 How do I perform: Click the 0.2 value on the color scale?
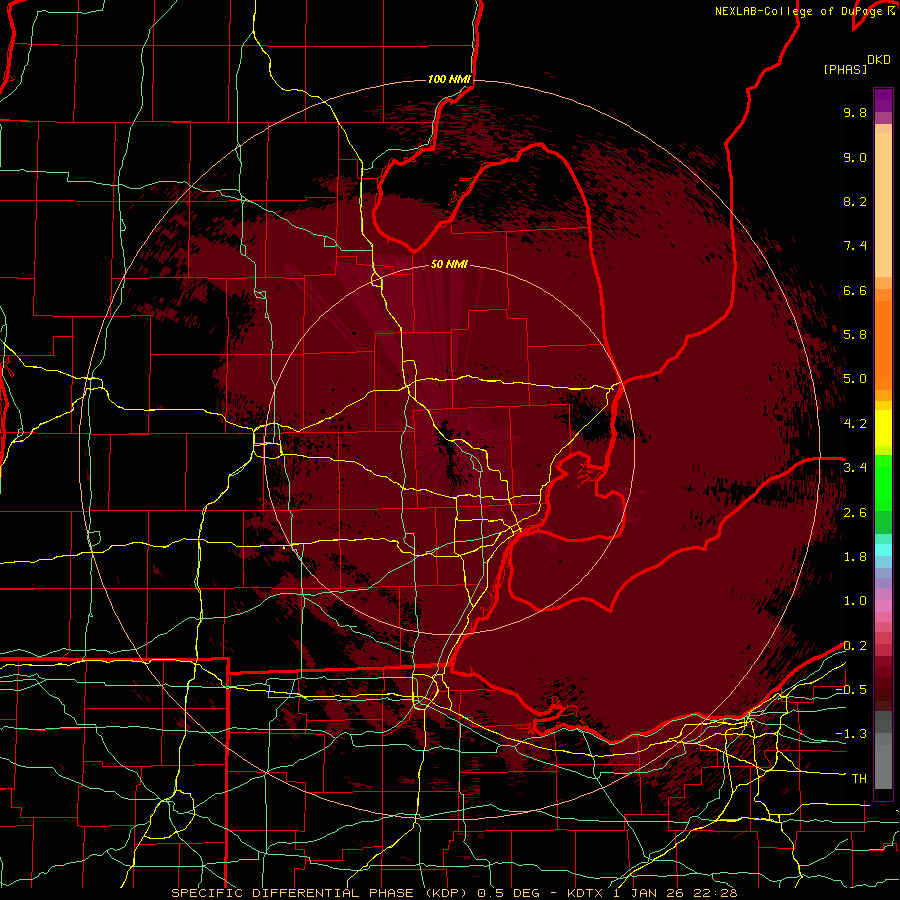point(855,646)
